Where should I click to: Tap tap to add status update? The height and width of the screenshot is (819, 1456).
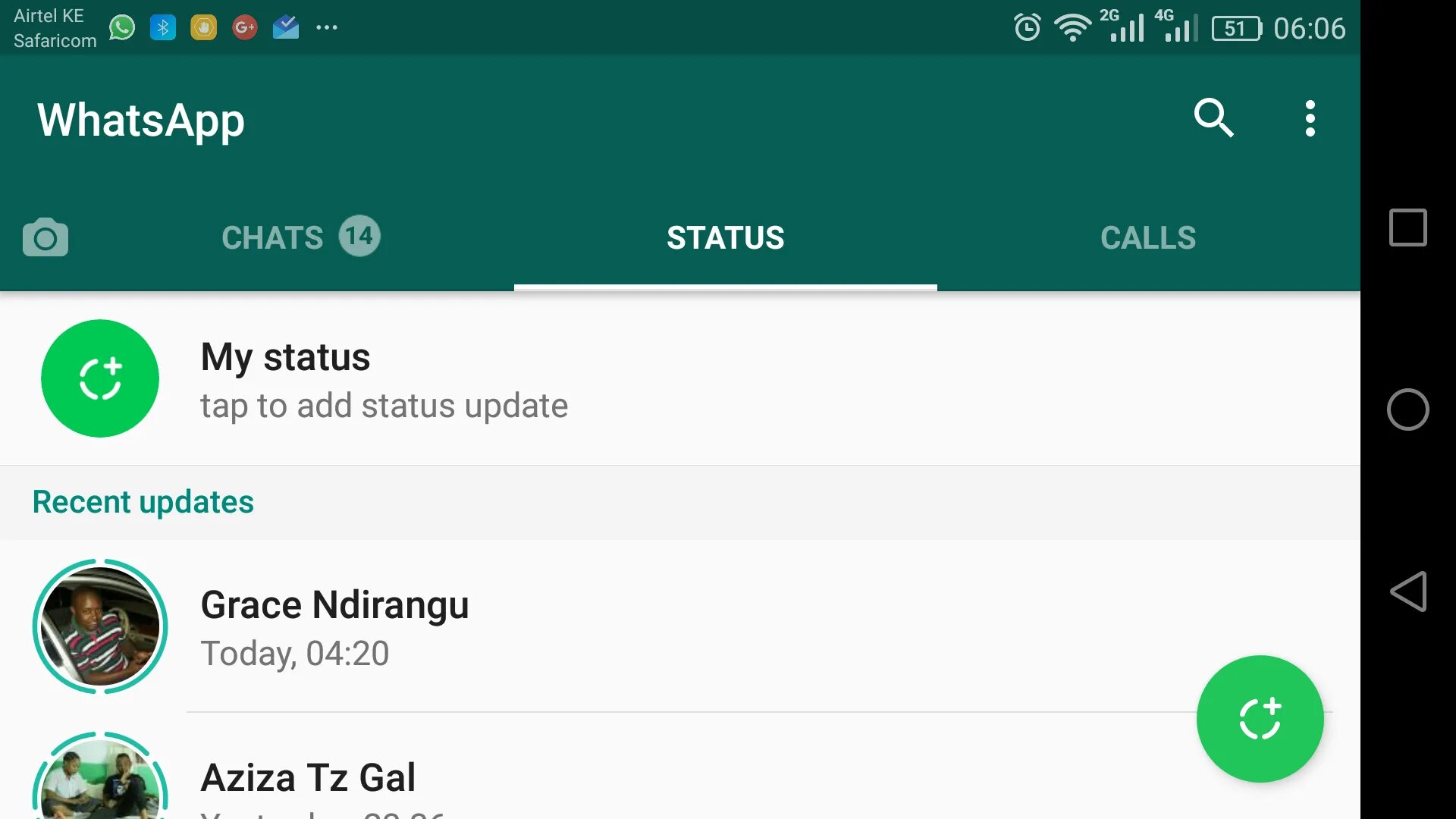384,405
